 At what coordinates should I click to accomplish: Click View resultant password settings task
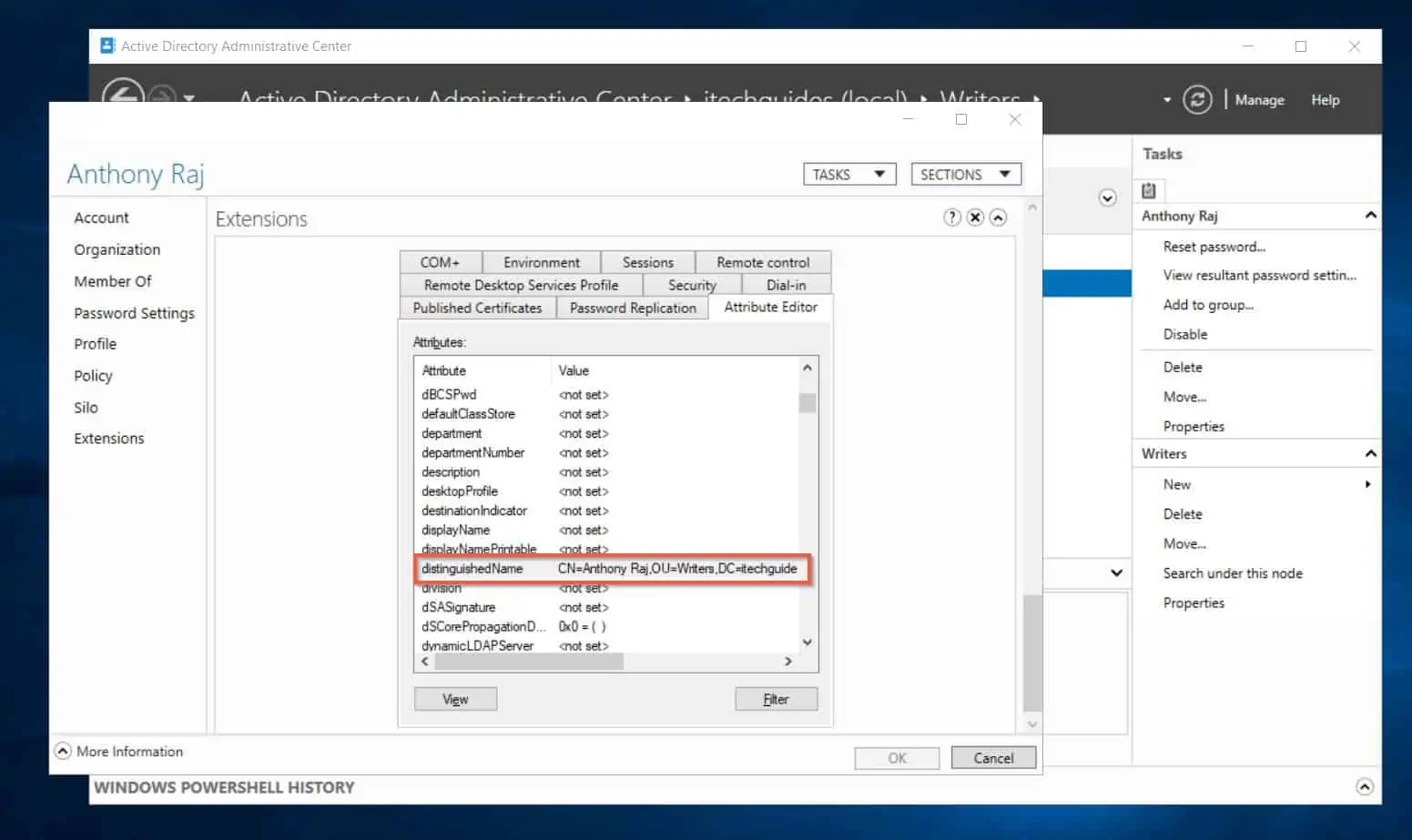click(x=1259, y=275)
